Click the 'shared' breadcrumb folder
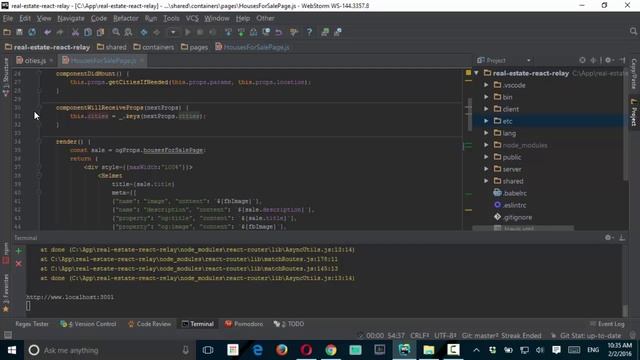The height and width of the screenshot is (360, 640). tap(111, 47)
